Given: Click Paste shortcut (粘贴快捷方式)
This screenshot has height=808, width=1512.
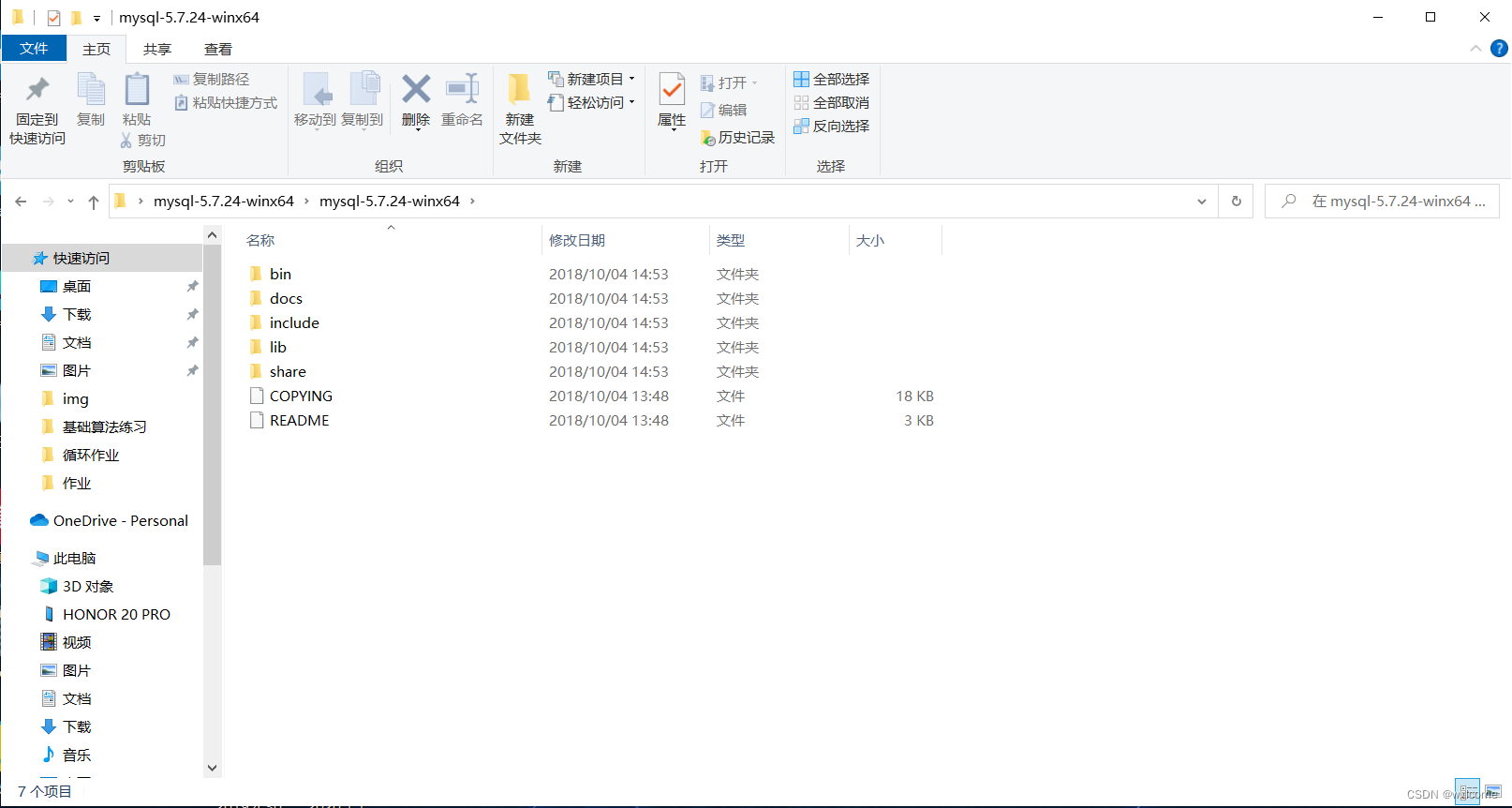Looking at the screenshot, I should coord(226,102).
